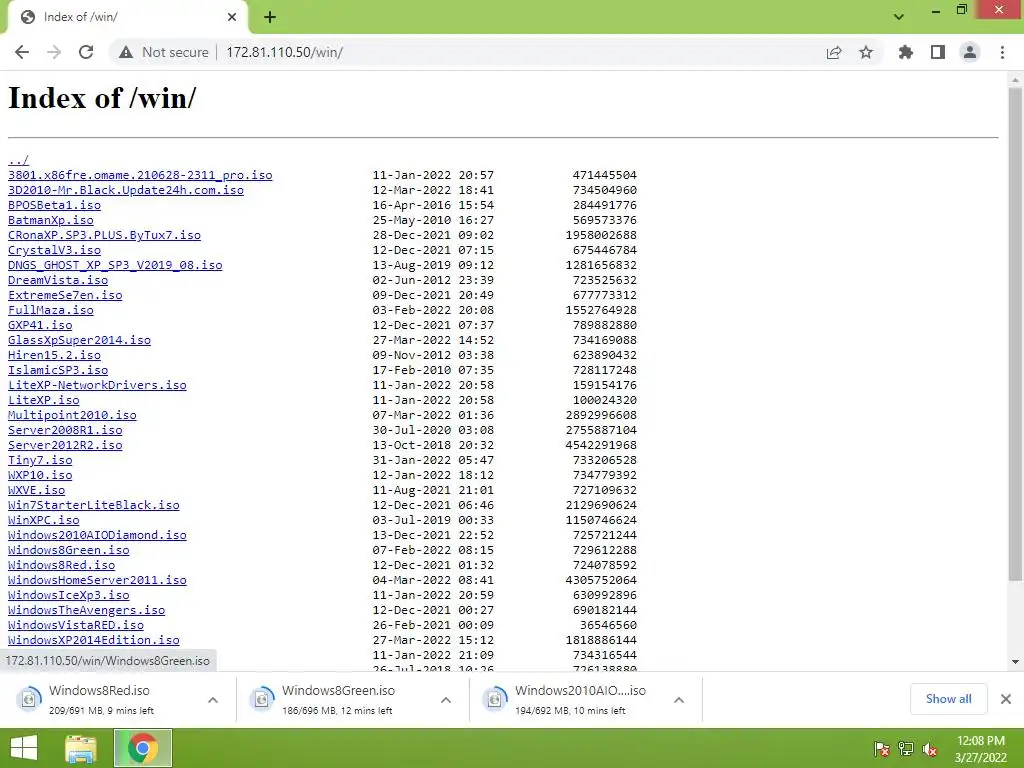This screenshot has height=768, width=1024.
Task: Download WindowsHomeServer2011.iso
Action: (97, 581)
